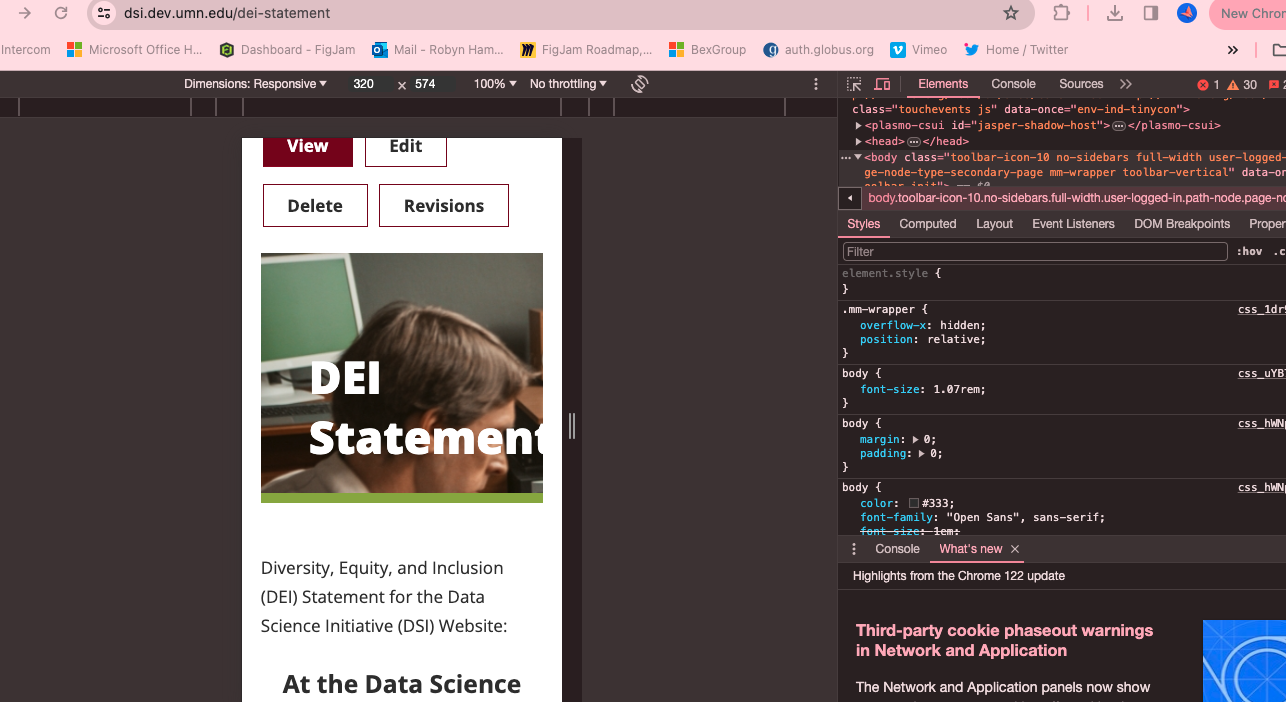Expand the head element in DOM tree
Viewport: 1286px width, 702px height.
(x=859, y=142)
